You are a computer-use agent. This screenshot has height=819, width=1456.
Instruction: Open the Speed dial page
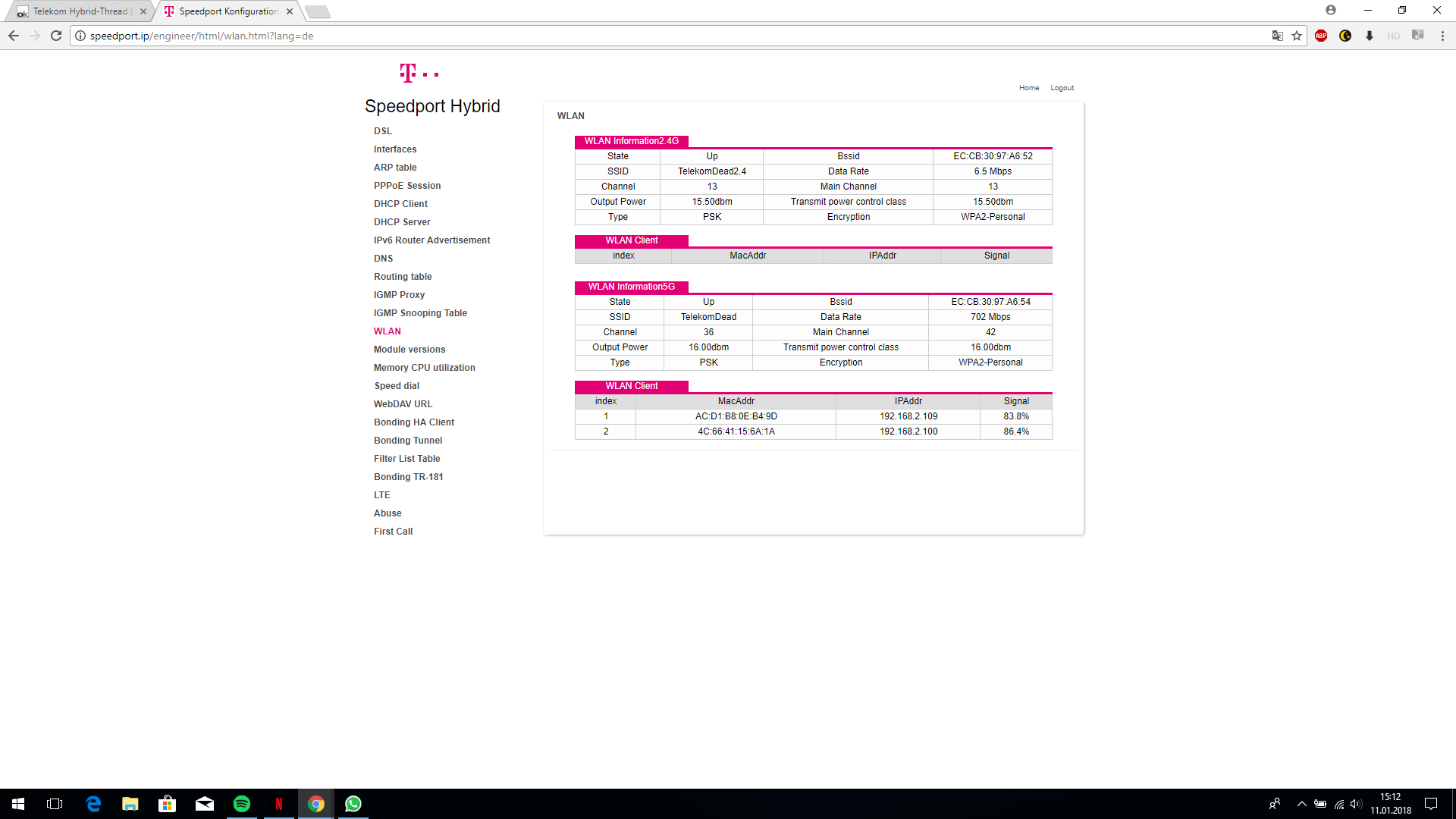pyautogui.click(x=397, y=386)
